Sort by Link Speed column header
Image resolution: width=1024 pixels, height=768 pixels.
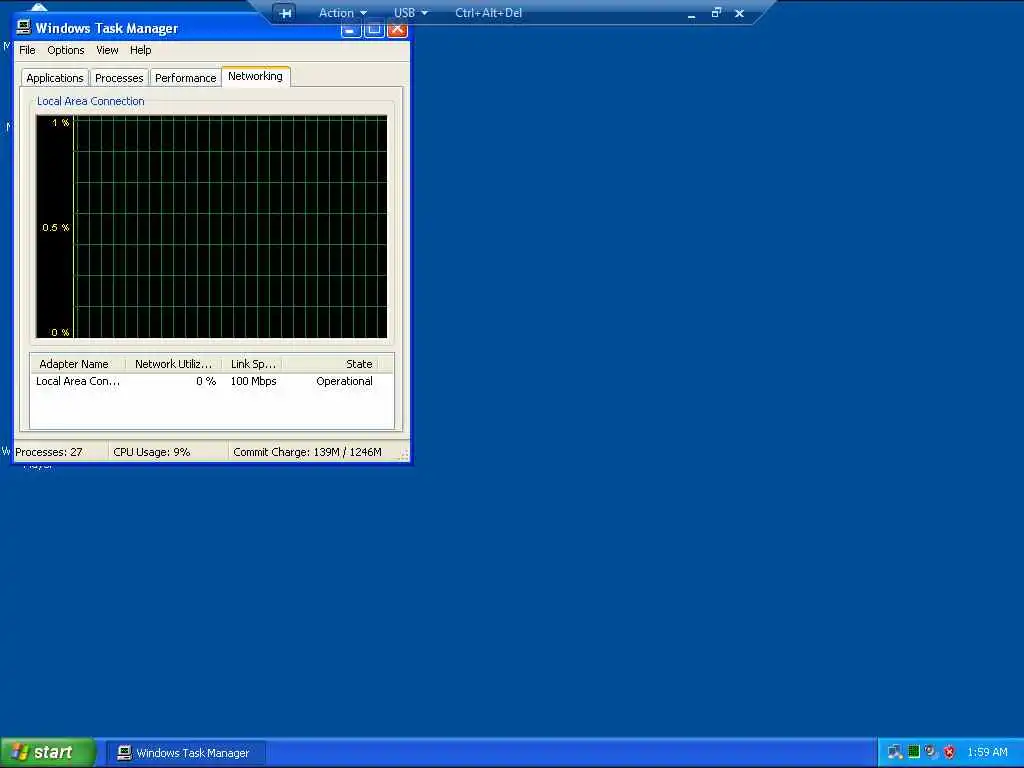[x=253, y=364]
